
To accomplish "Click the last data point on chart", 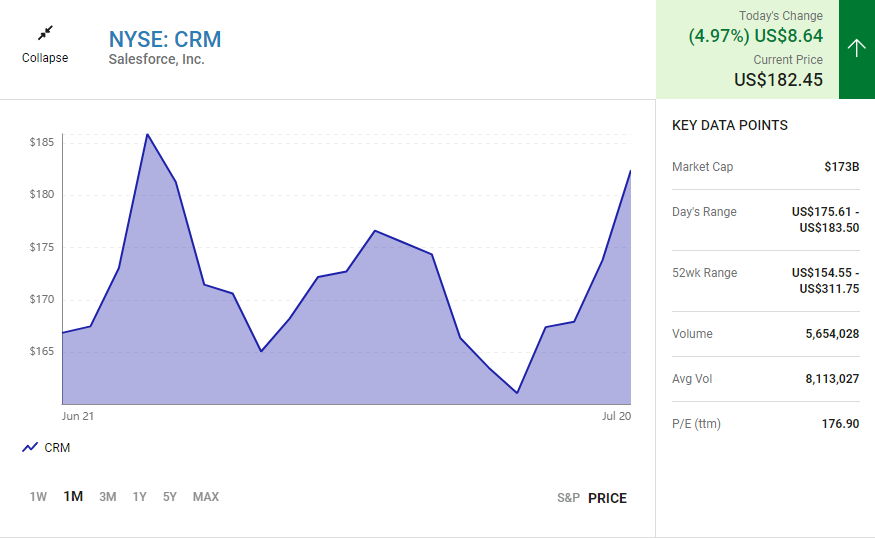I will click(631, 171).
